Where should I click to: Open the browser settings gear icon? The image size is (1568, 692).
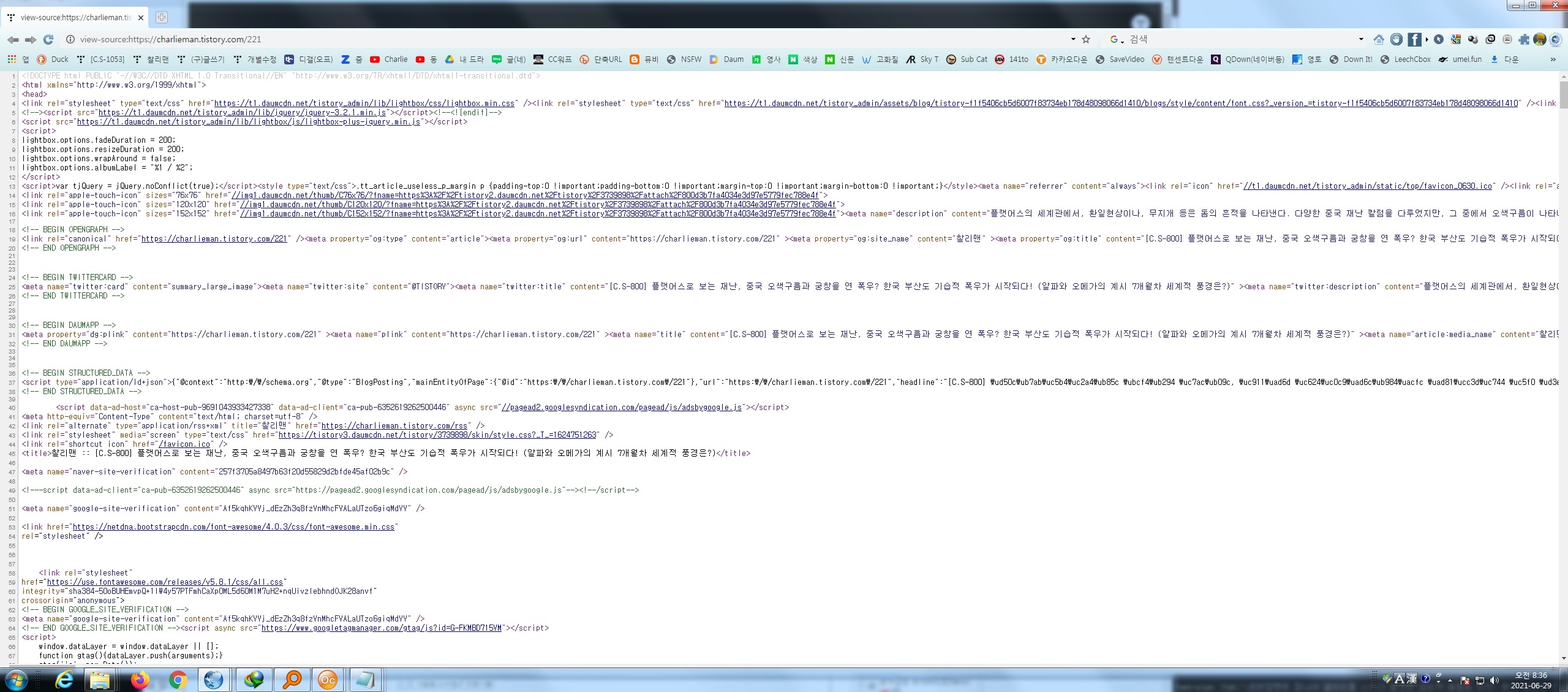[1556, 39]
